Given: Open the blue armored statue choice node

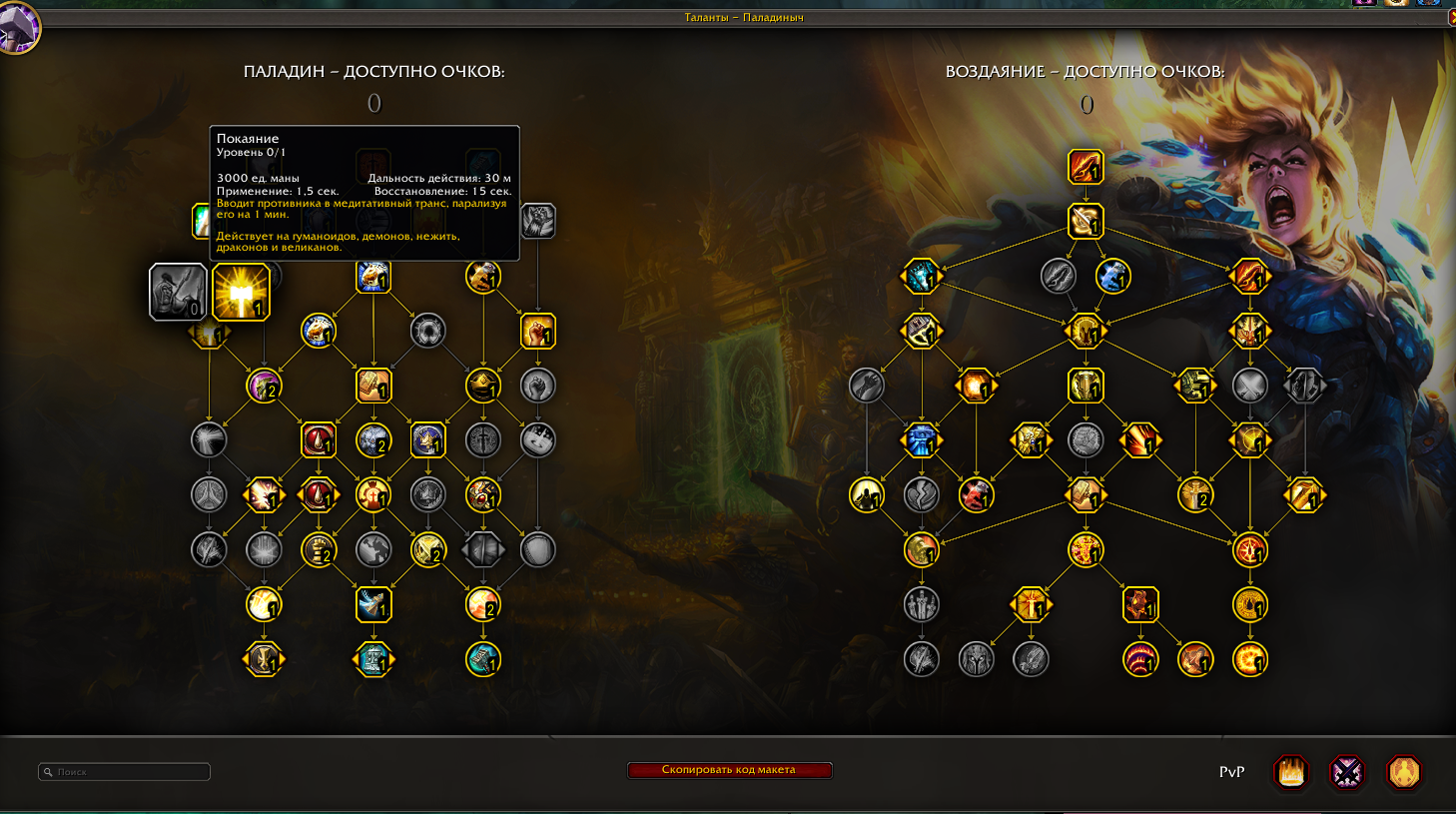Looking at the screenshot, I should click(x=921, y=439).
